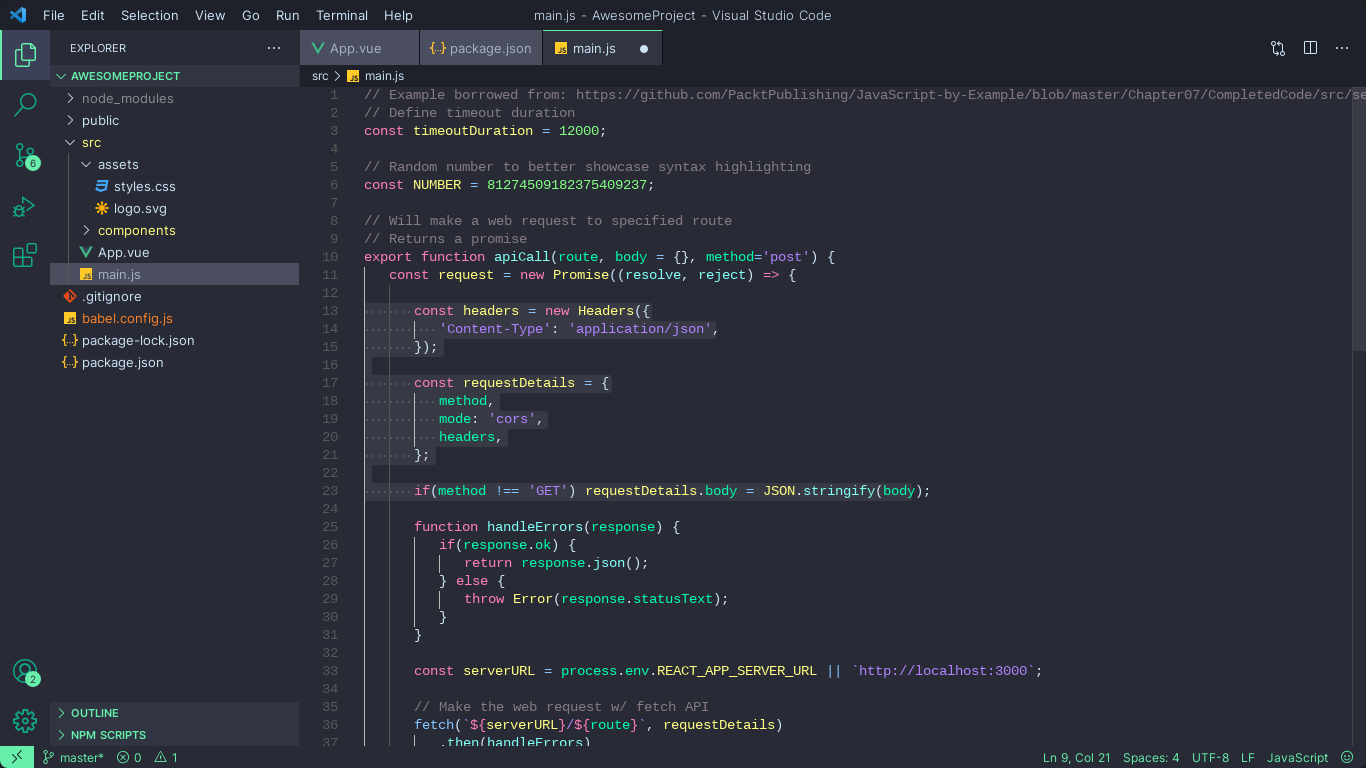Open the File menu
1366x768 pixels.
click(x=54, y=15)
